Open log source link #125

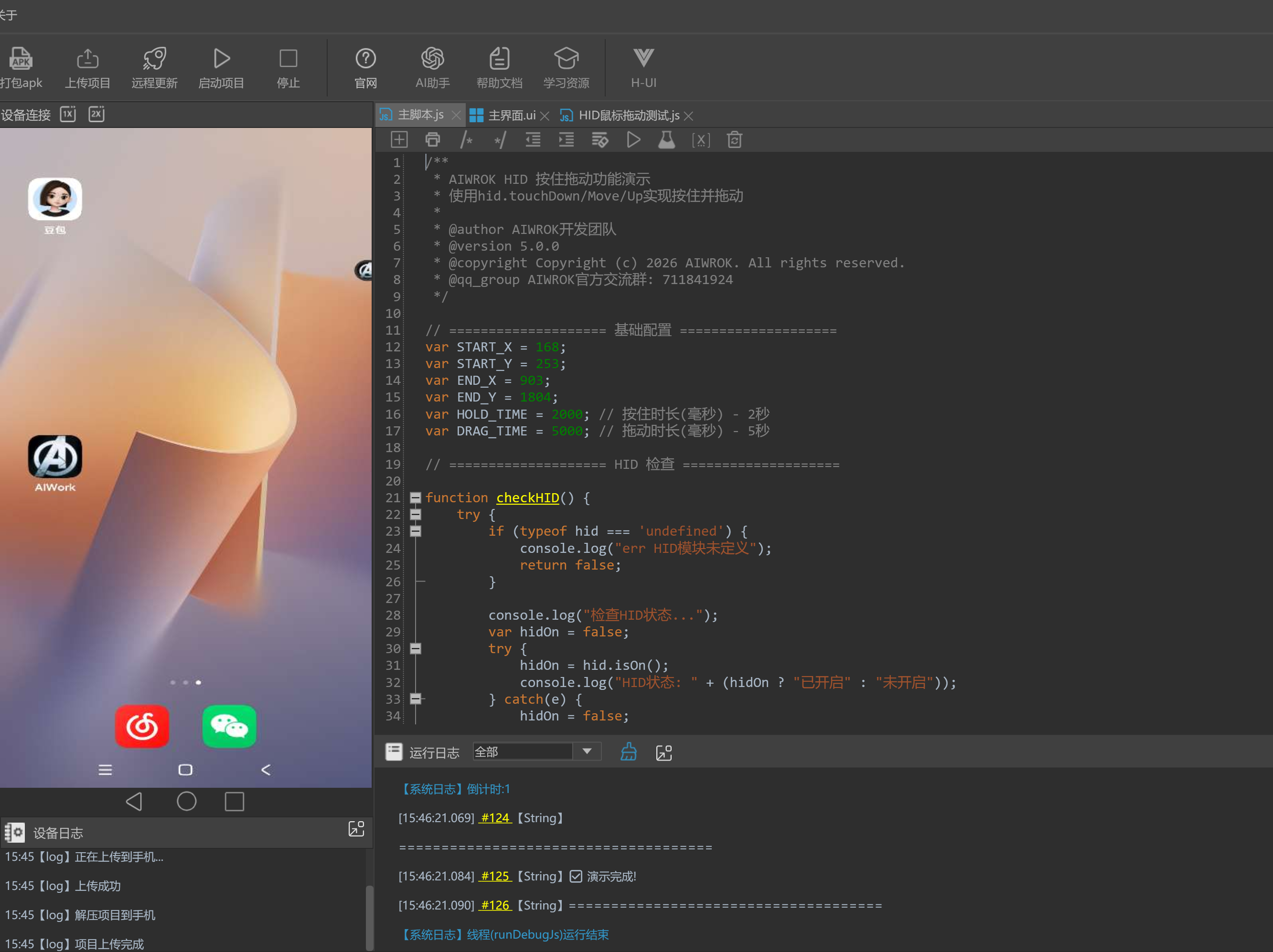tap(495, 876)
